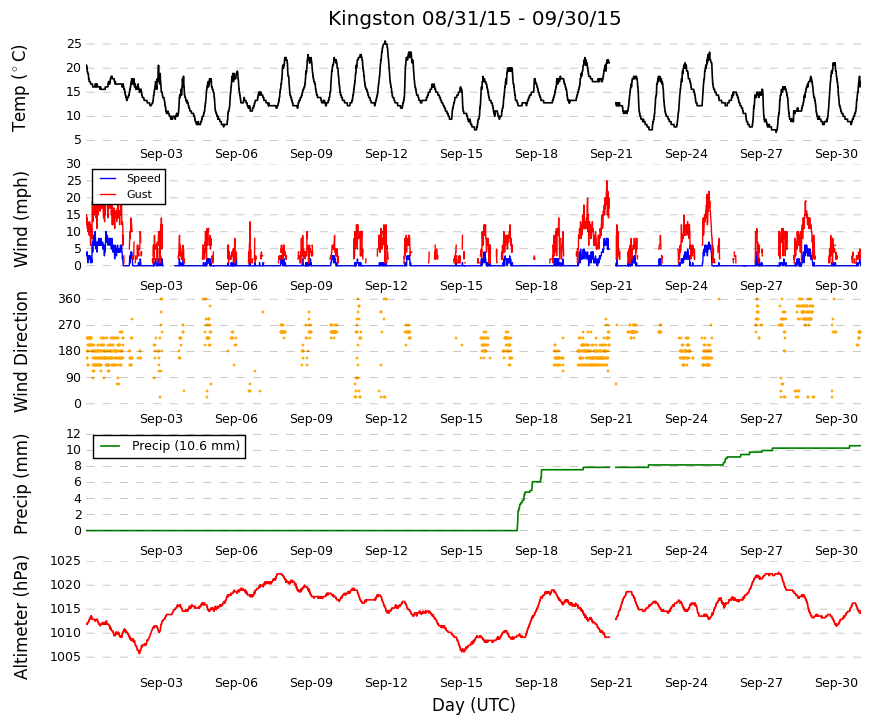871x725 pixels.
Task: Click the Wind Direction axis label
Action: [20, 352]
